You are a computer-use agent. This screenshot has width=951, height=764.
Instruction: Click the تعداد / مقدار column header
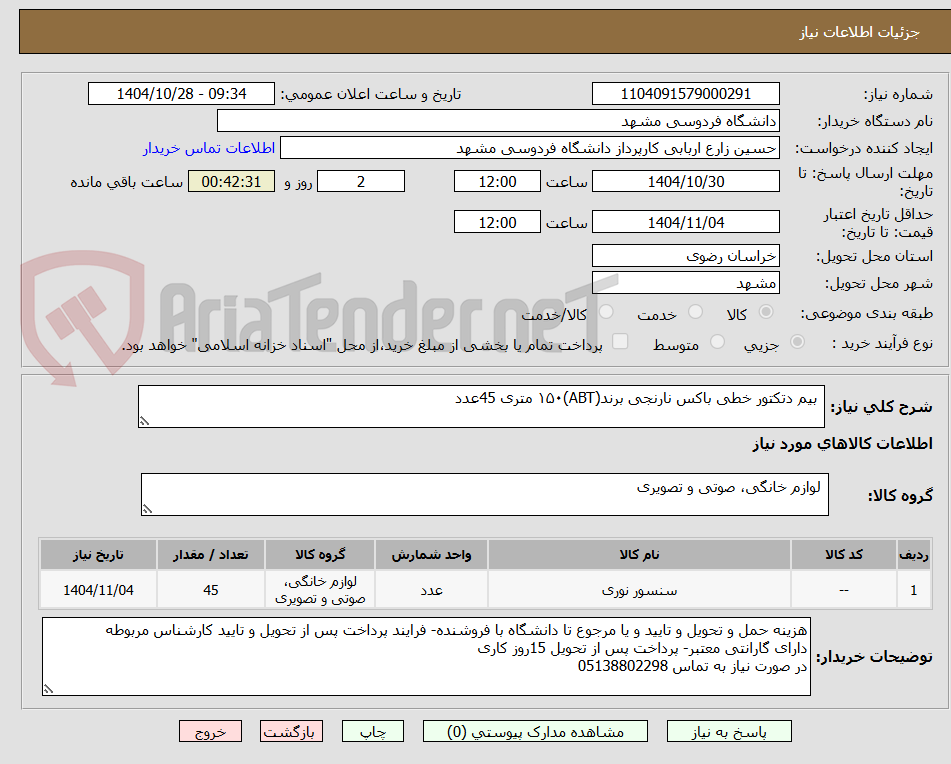click(210, 555)
